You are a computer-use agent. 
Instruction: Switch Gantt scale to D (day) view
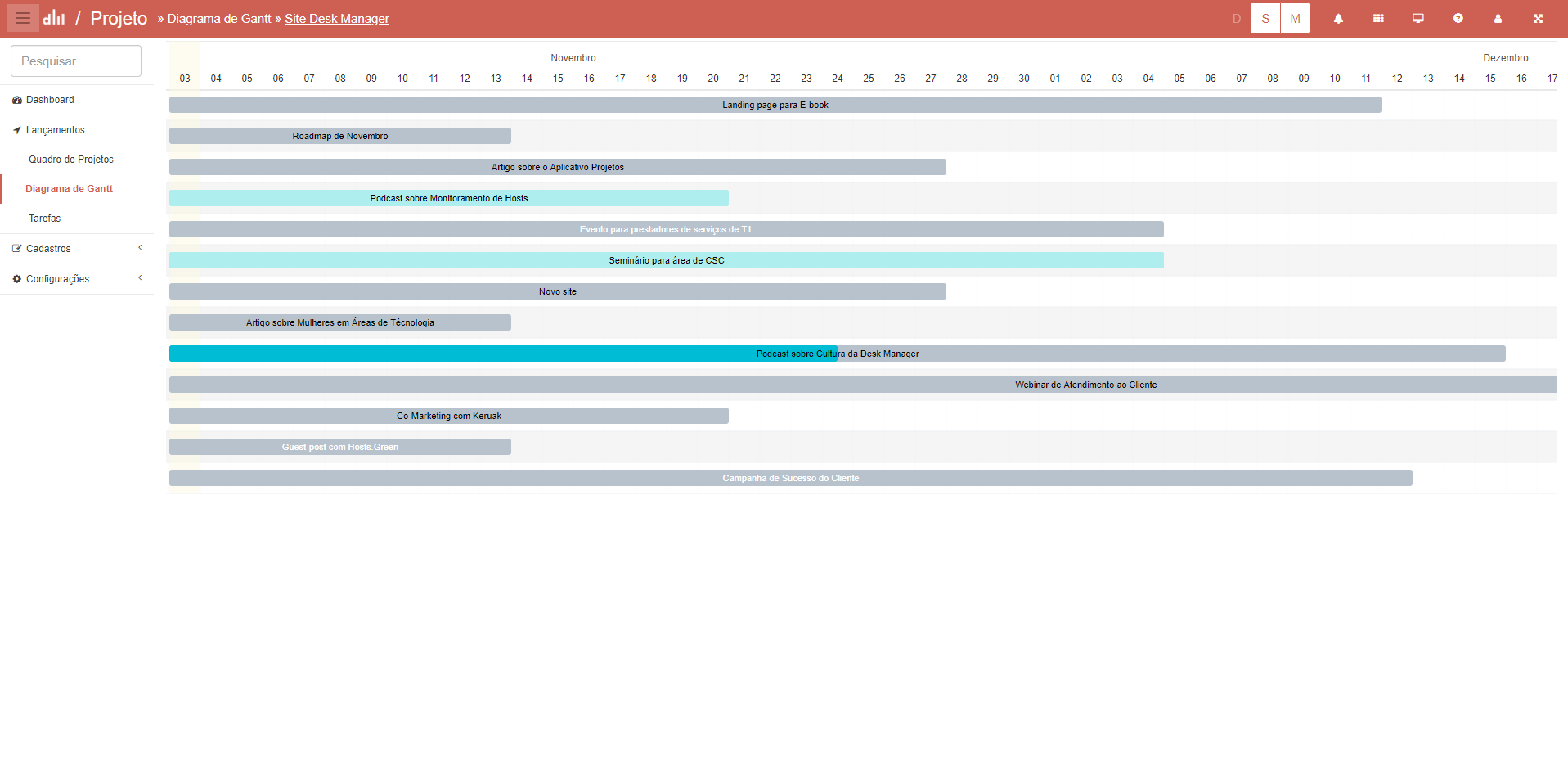tap(1236, 18)
